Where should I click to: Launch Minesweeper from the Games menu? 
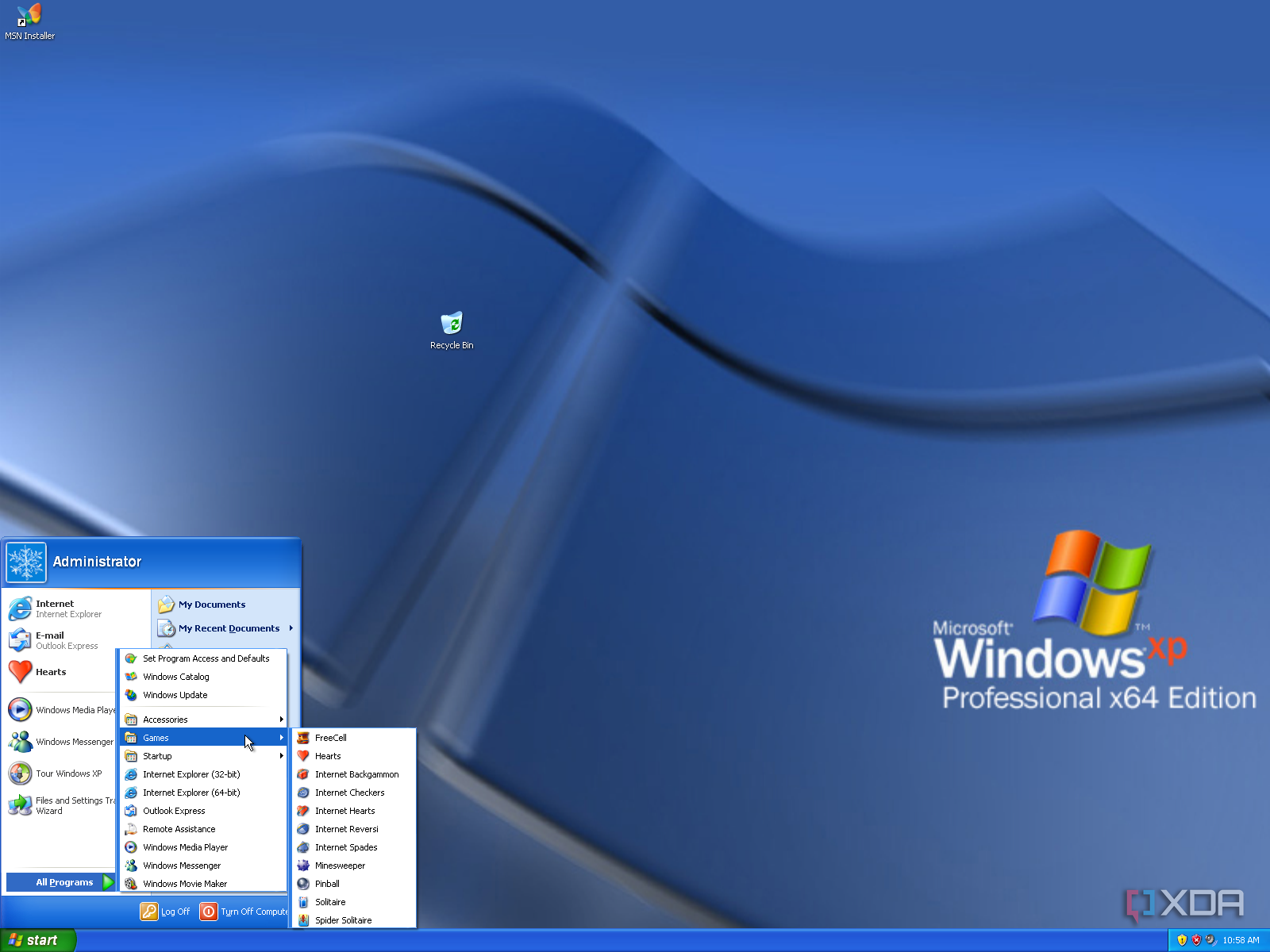(x=340, y=866)
